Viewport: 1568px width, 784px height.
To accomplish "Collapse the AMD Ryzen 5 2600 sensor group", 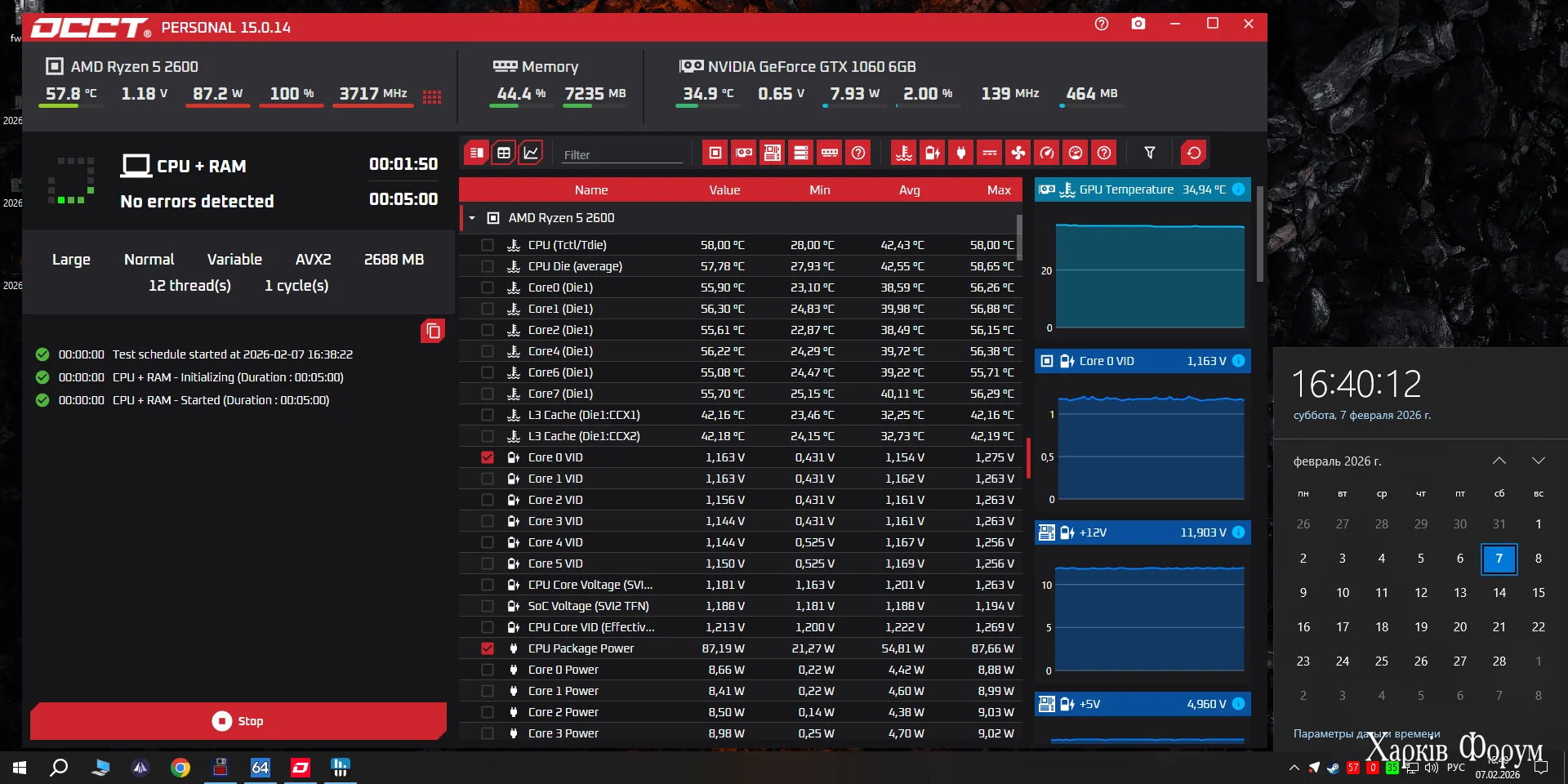I will pos(472,218).
